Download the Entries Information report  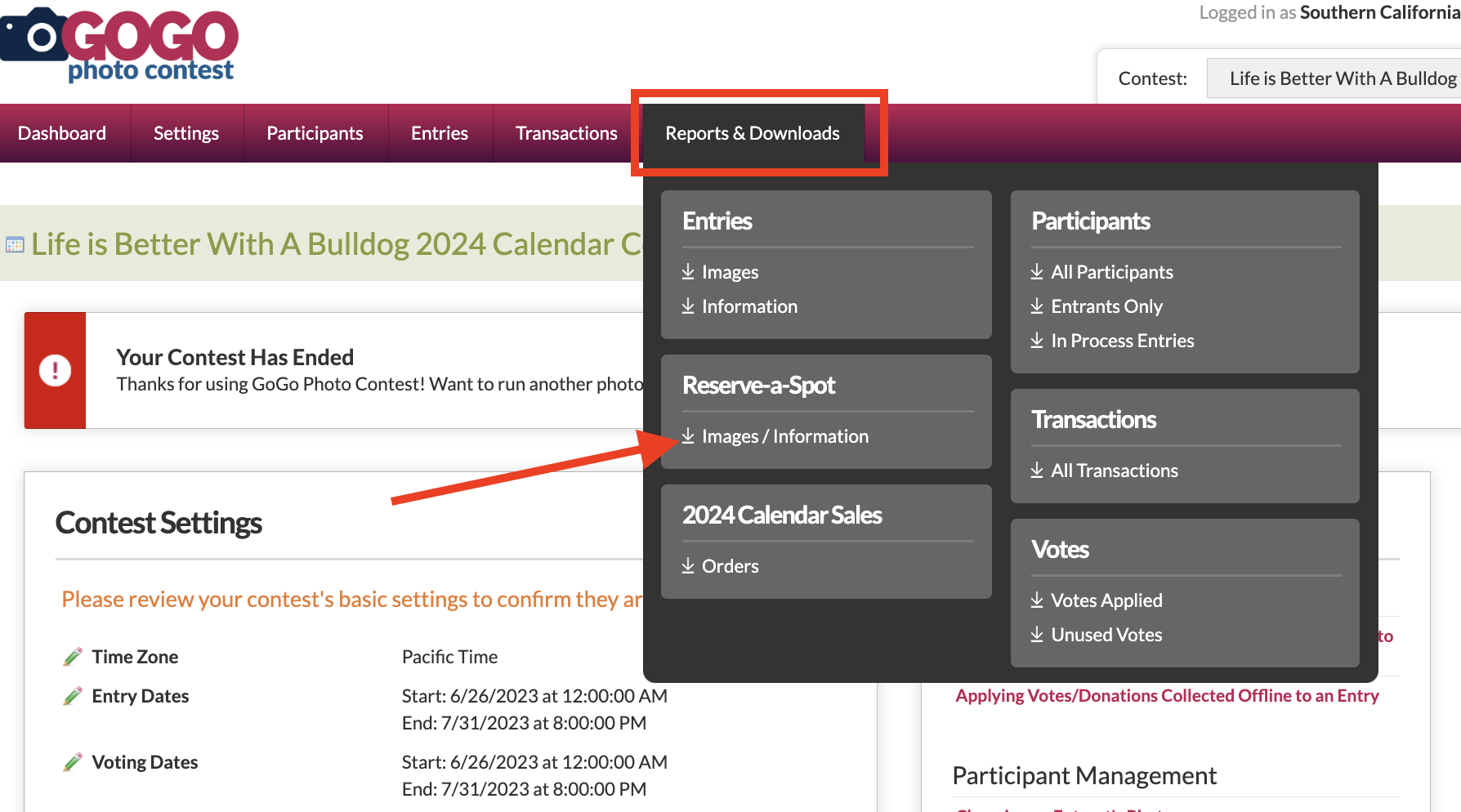[x=749, y=306]
